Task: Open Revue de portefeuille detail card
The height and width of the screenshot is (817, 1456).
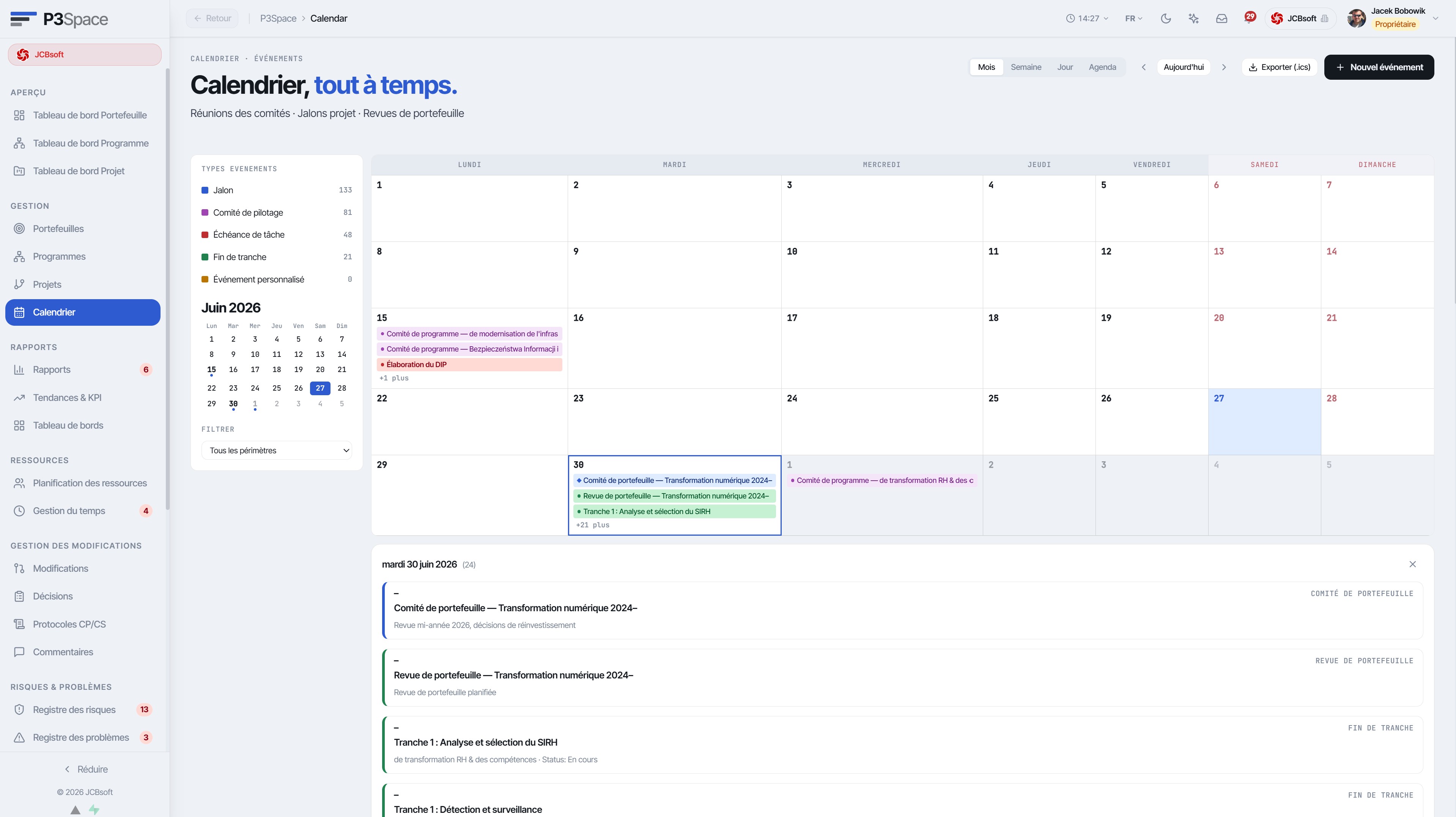Action: click(902, 678)
